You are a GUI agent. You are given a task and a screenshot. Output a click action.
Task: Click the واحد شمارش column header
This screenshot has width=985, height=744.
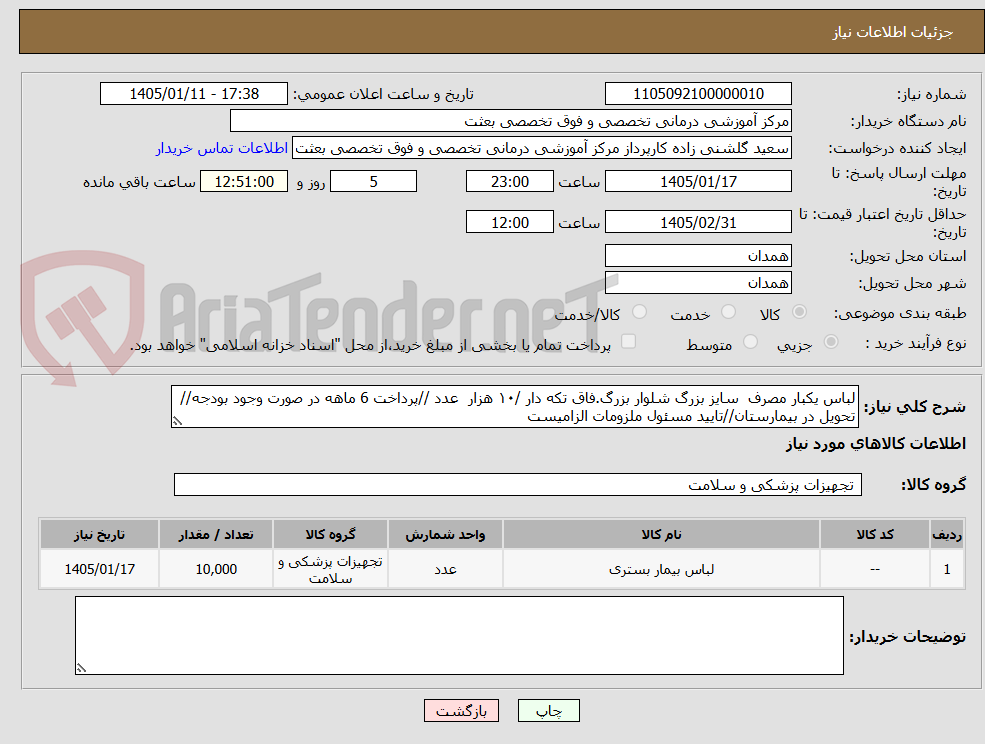point(445,535)
